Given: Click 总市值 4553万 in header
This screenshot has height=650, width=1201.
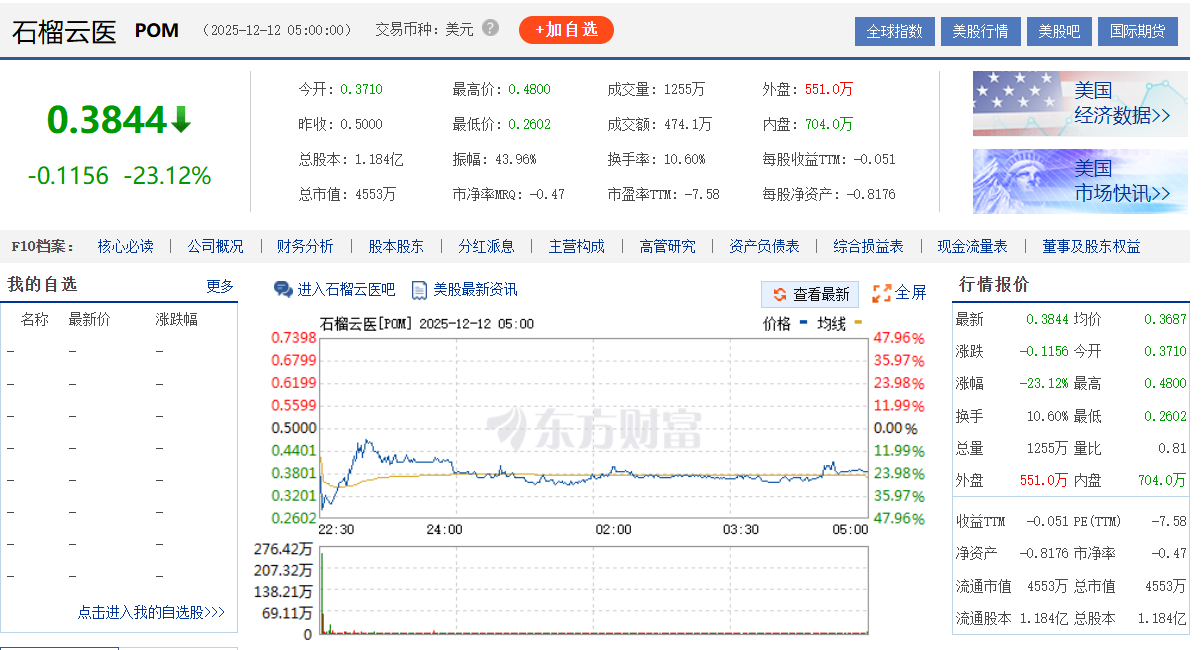Looking at the screenshot, I should pos(376,194).
